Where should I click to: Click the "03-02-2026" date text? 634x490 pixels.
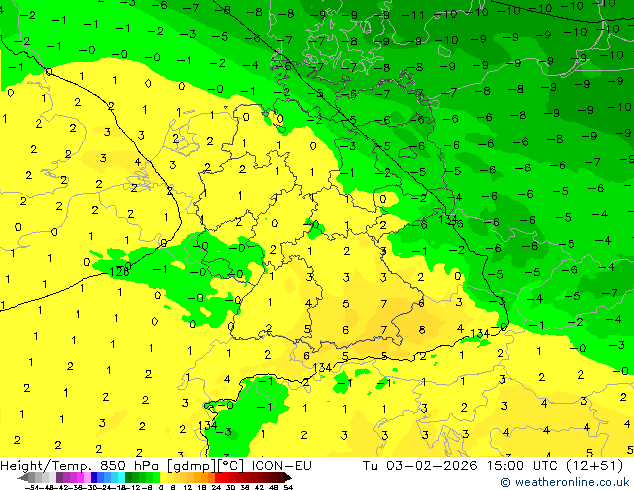(431, 466)
